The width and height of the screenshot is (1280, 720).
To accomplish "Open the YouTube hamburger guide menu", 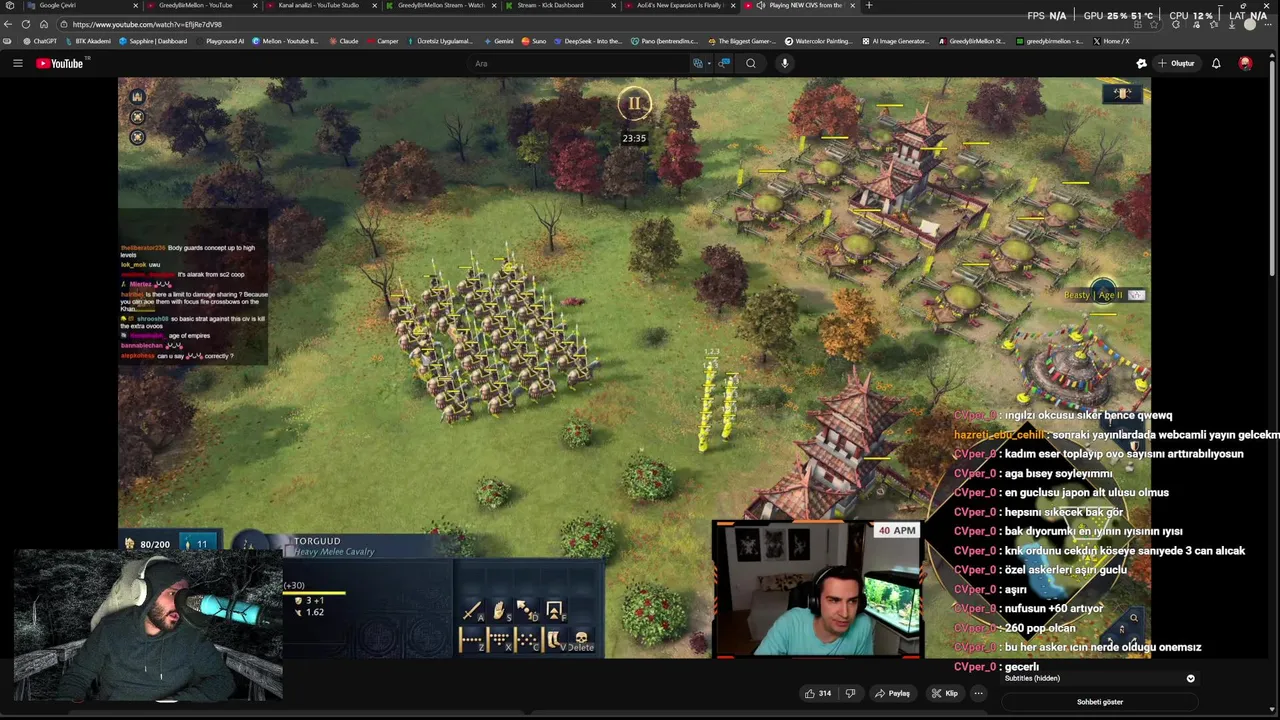I will coord(17,63).
